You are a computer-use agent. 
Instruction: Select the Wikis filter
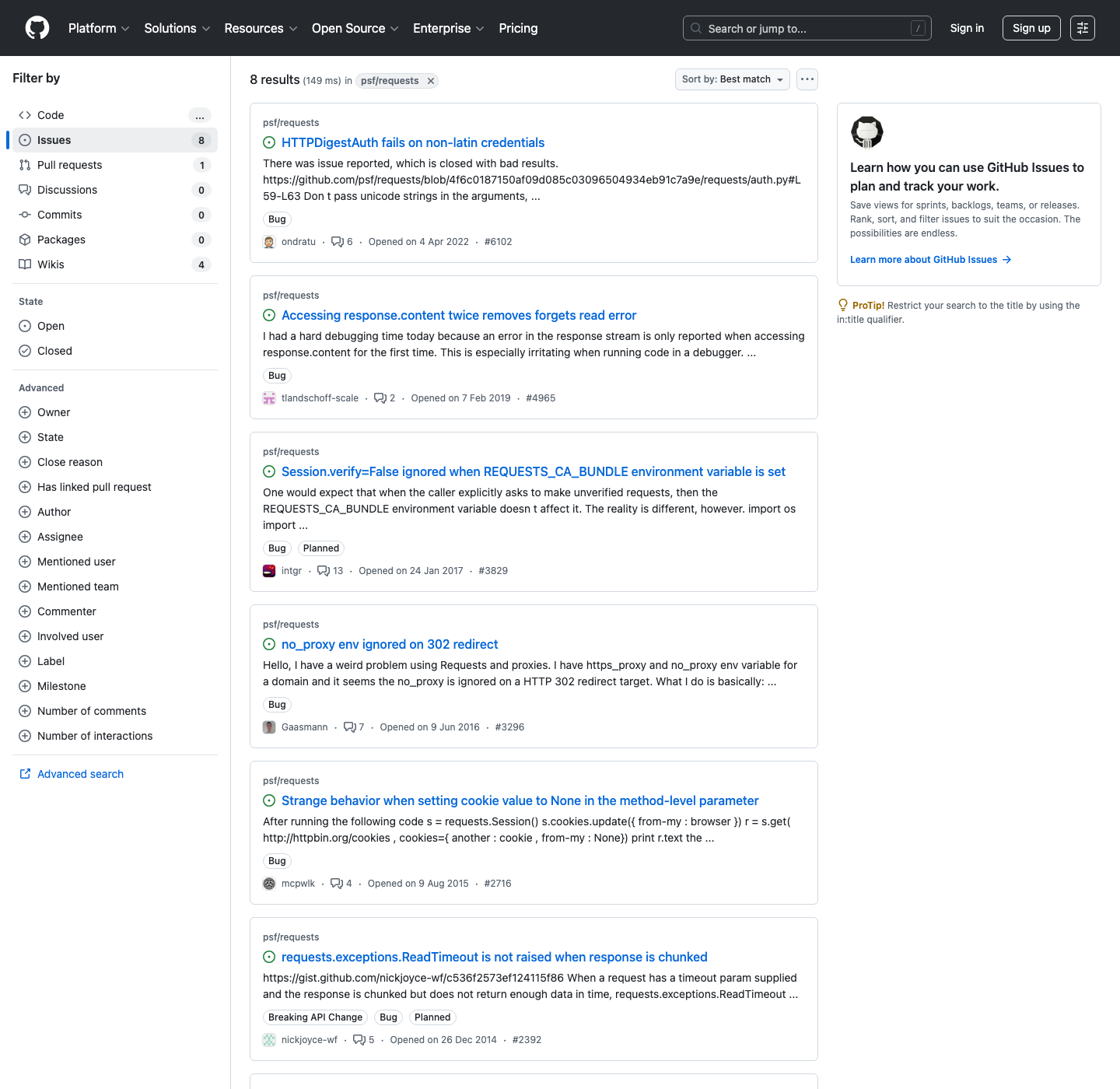pyautogui.click(x=115, y=264)
